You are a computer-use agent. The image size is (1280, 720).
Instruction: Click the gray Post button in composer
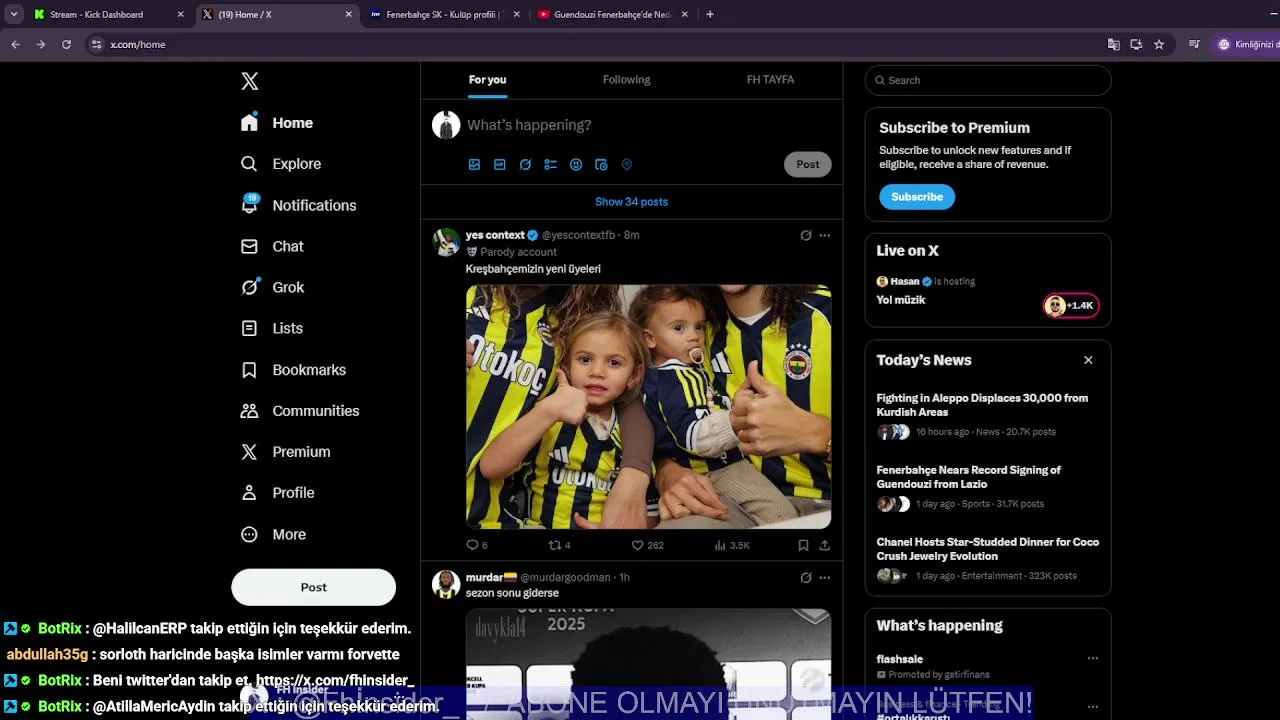coord(808,164)
